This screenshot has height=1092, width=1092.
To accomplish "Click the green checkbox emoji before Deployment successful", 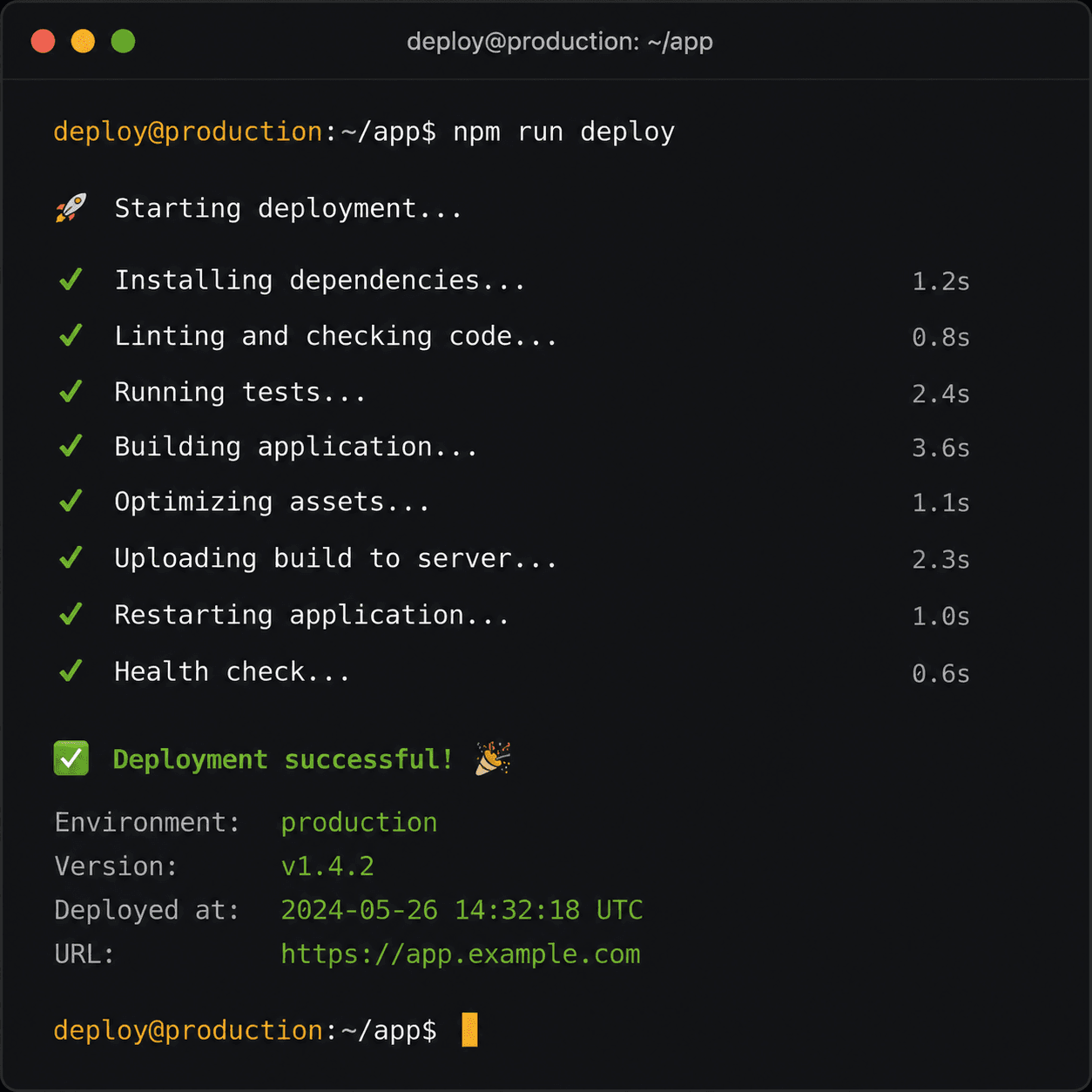I will pos(71,758).
